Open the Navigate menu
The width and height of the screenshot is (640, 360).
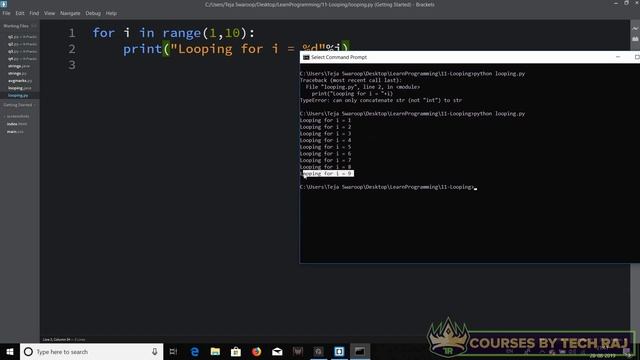pos(70,13)
